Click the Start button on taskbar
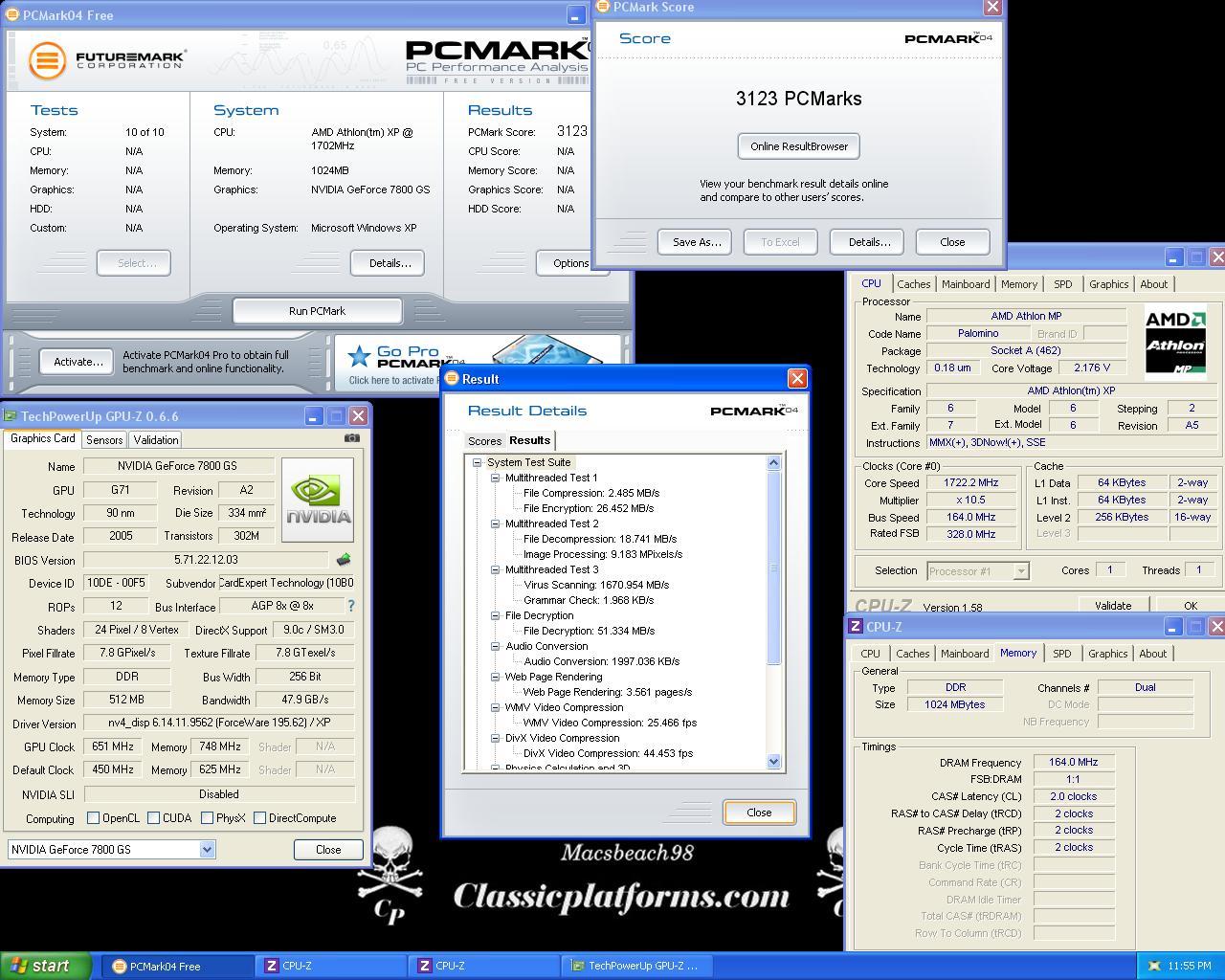 click(46, 966)
